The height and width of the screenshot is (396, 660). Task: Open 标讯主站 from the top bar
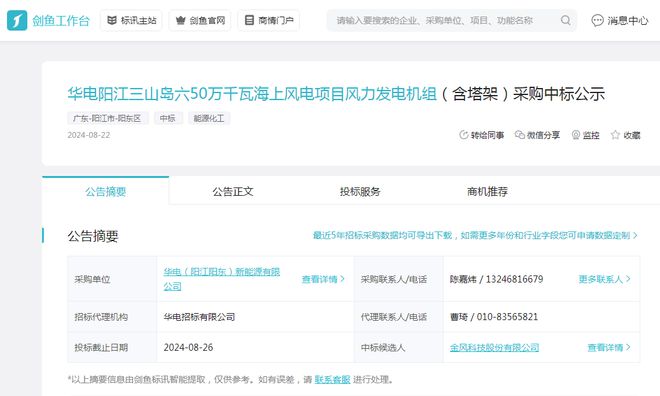point(131,20)
